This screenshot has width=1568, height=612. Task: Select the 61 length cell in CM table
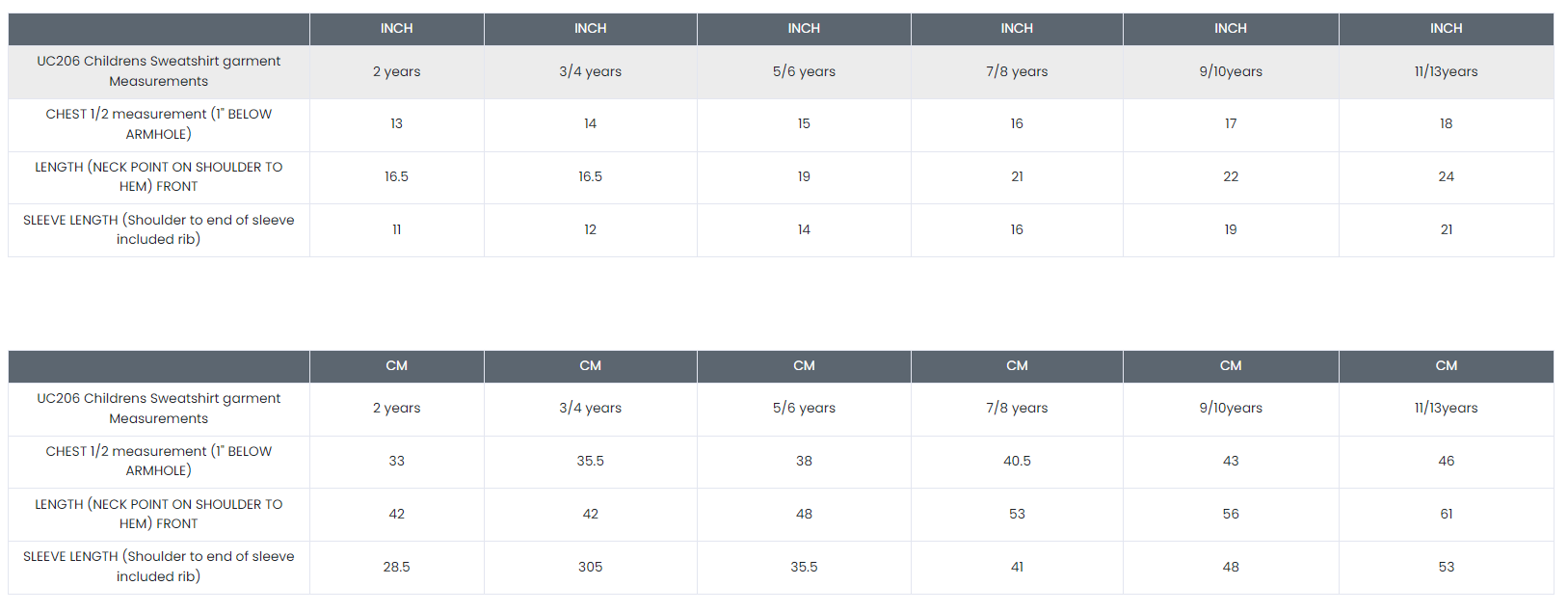pos(1446,514)
